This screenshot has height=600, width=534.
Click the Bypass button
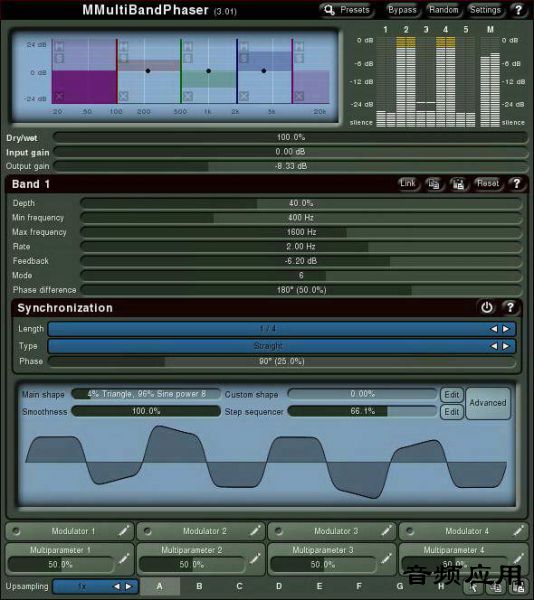coord(402,10)
